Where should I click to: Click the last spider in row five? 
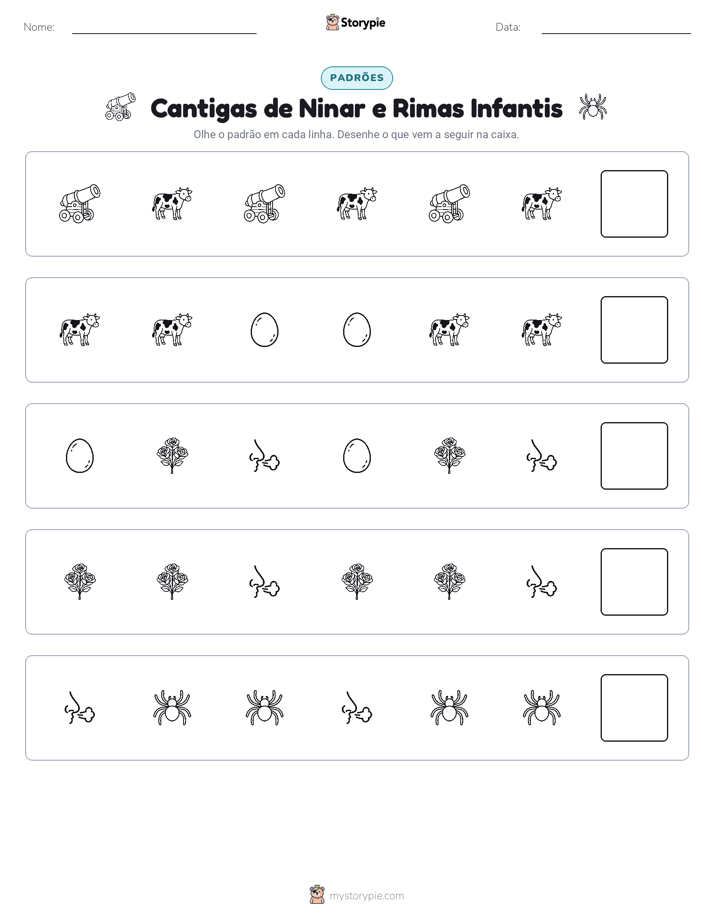click(x=541, y=708)
